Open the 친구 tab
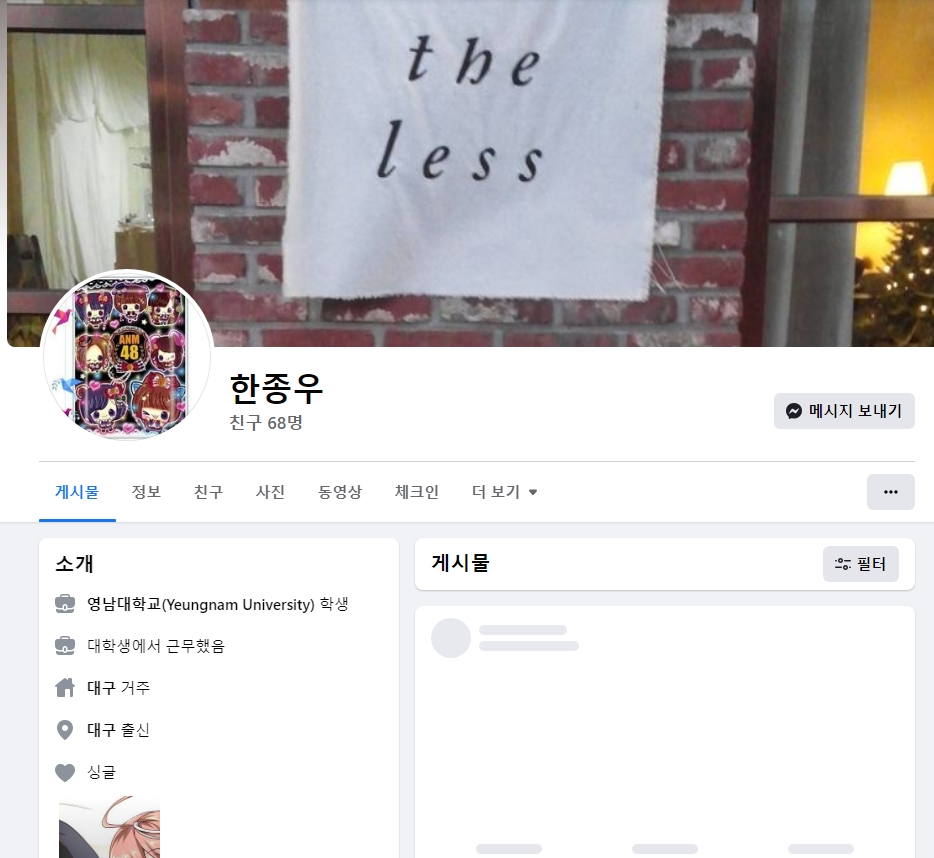 click(x=208, y=492)
